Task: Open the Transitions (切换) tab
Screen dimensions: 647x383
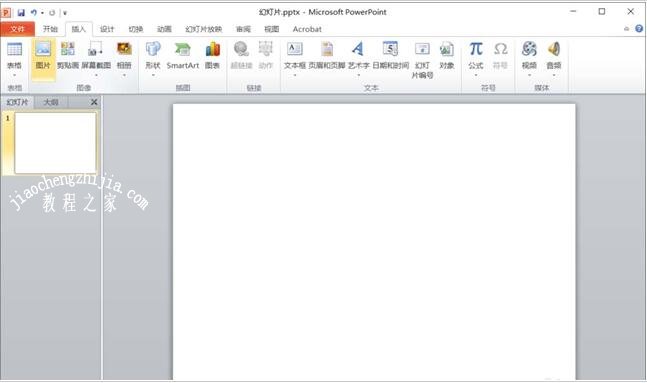Action: [136, 29]
